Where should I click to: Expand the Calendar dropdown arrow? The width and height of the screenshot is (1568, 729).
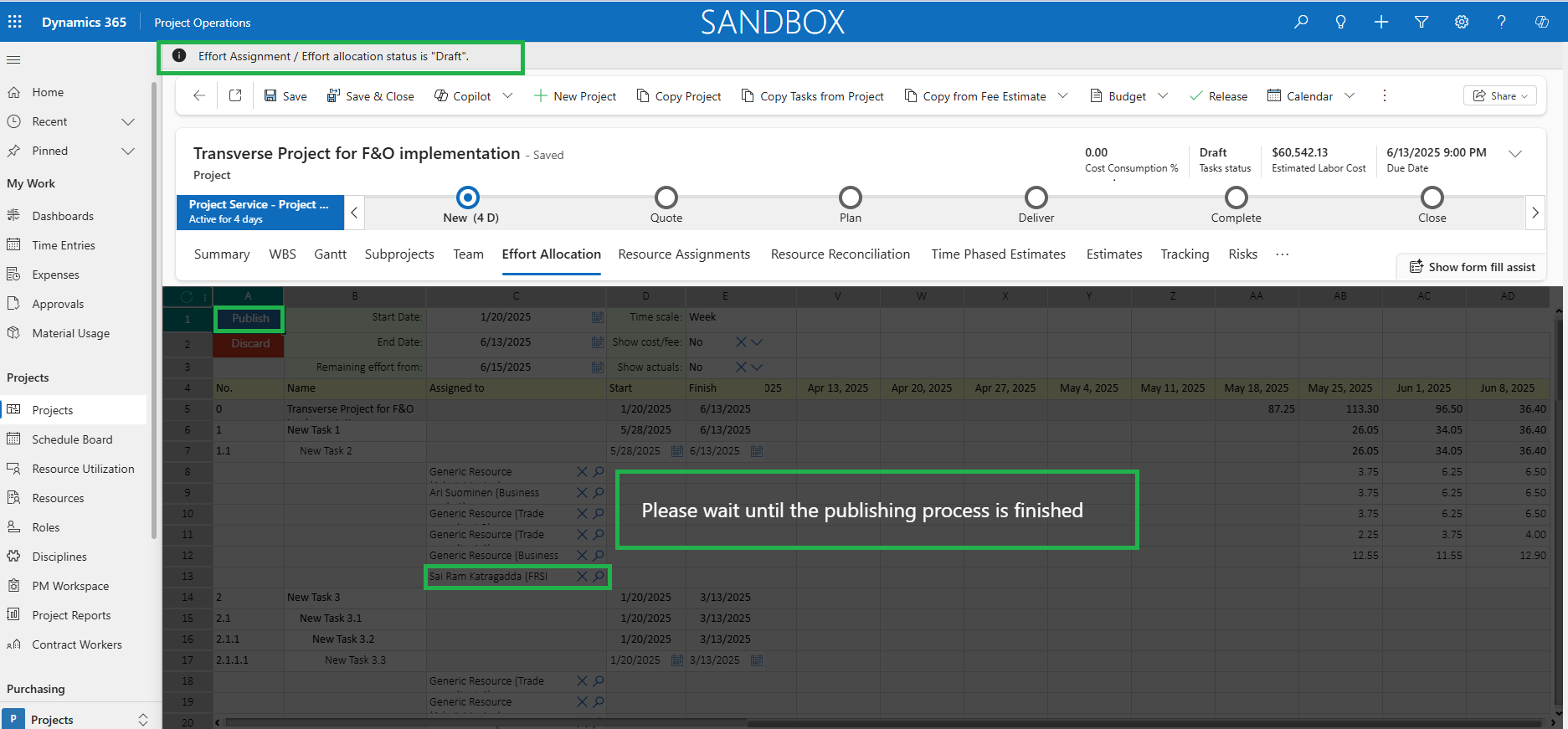pos(1350,95)
